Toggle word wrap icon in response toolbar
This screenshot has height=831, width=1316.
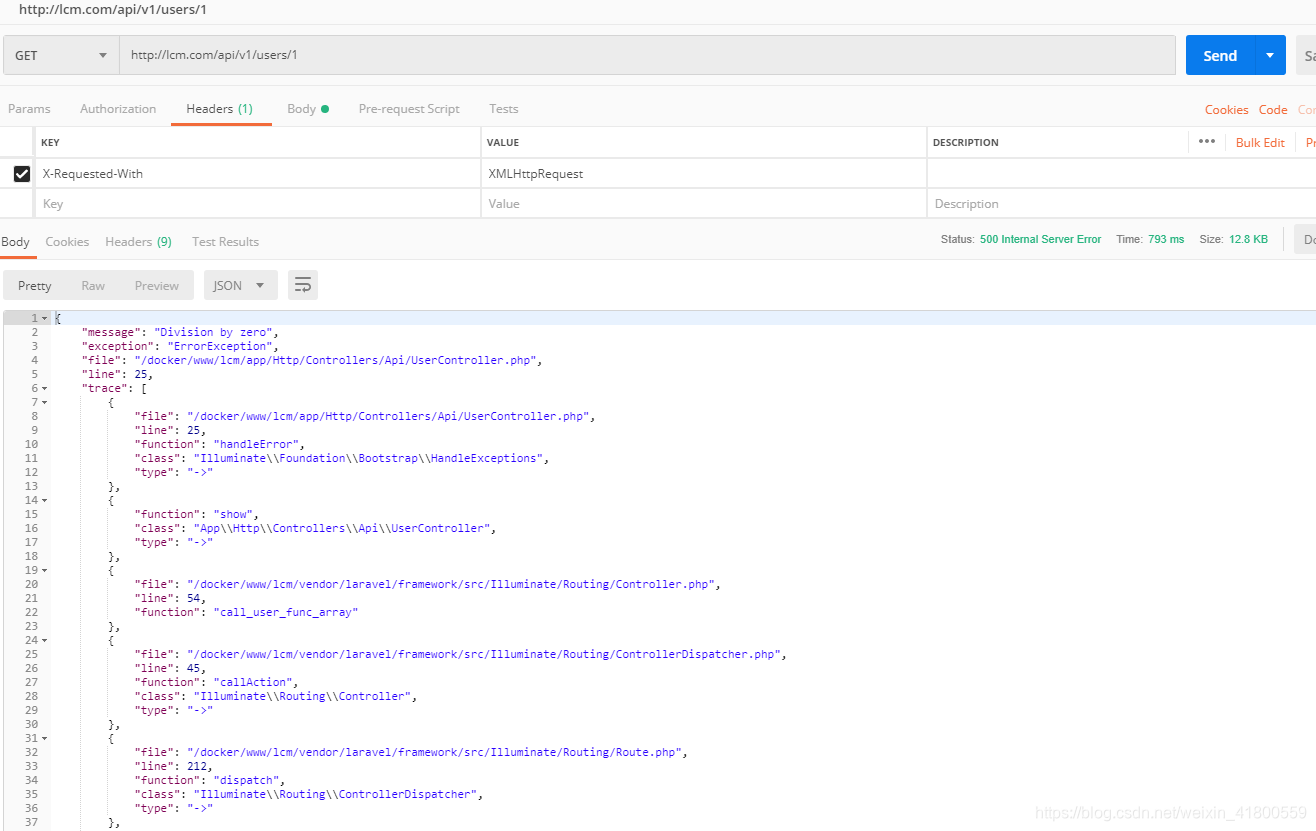[x=302, y=285]
